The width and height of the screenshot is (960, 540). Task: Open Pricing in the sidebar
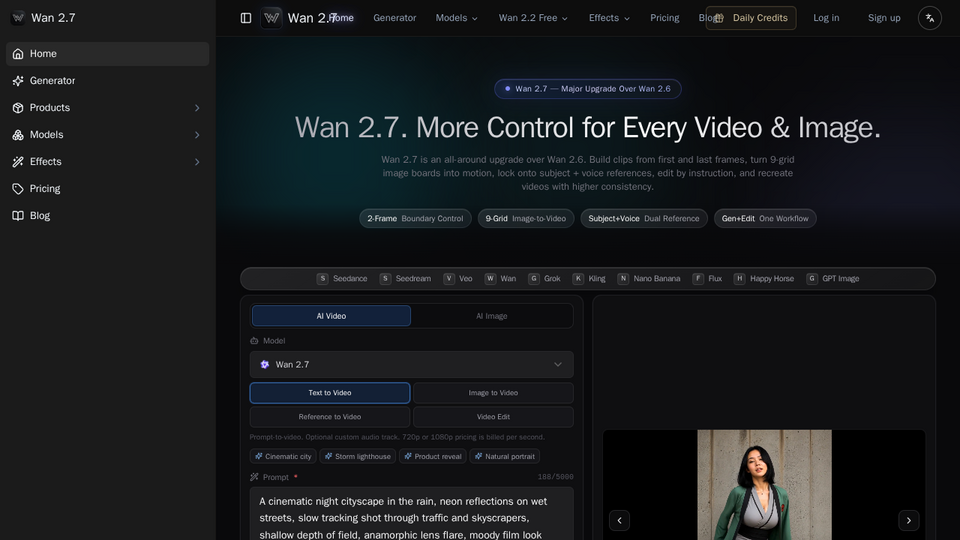point(108,189)
